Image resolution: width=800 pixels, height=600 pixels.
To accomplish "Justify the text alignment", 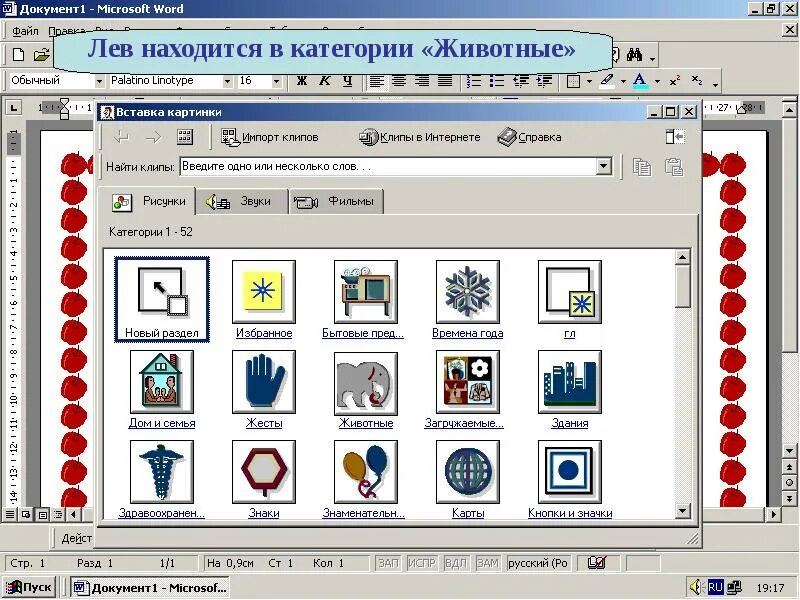I will (x=445, y=81).
